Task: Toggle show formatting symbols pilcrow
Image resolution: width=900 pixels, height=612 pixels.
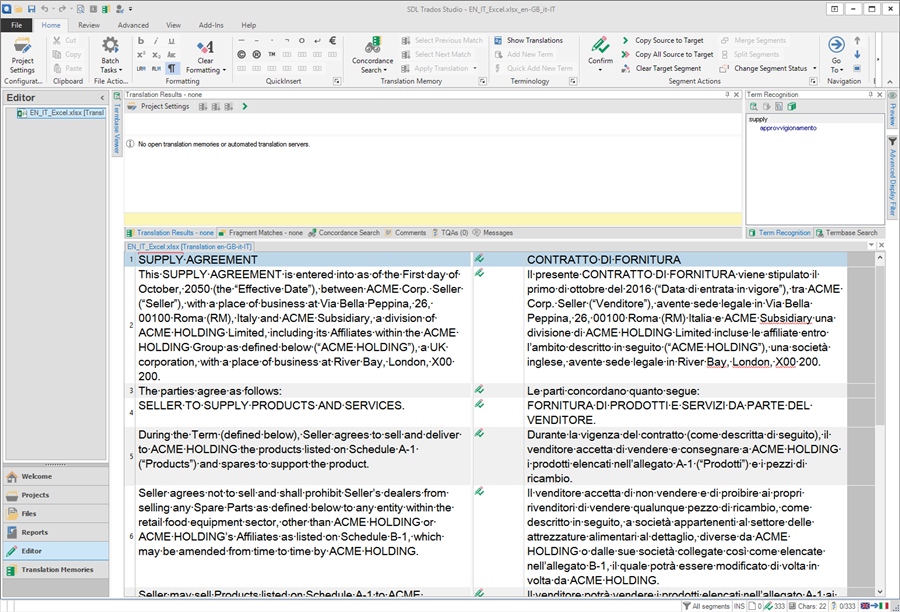Action: point(171,68)
